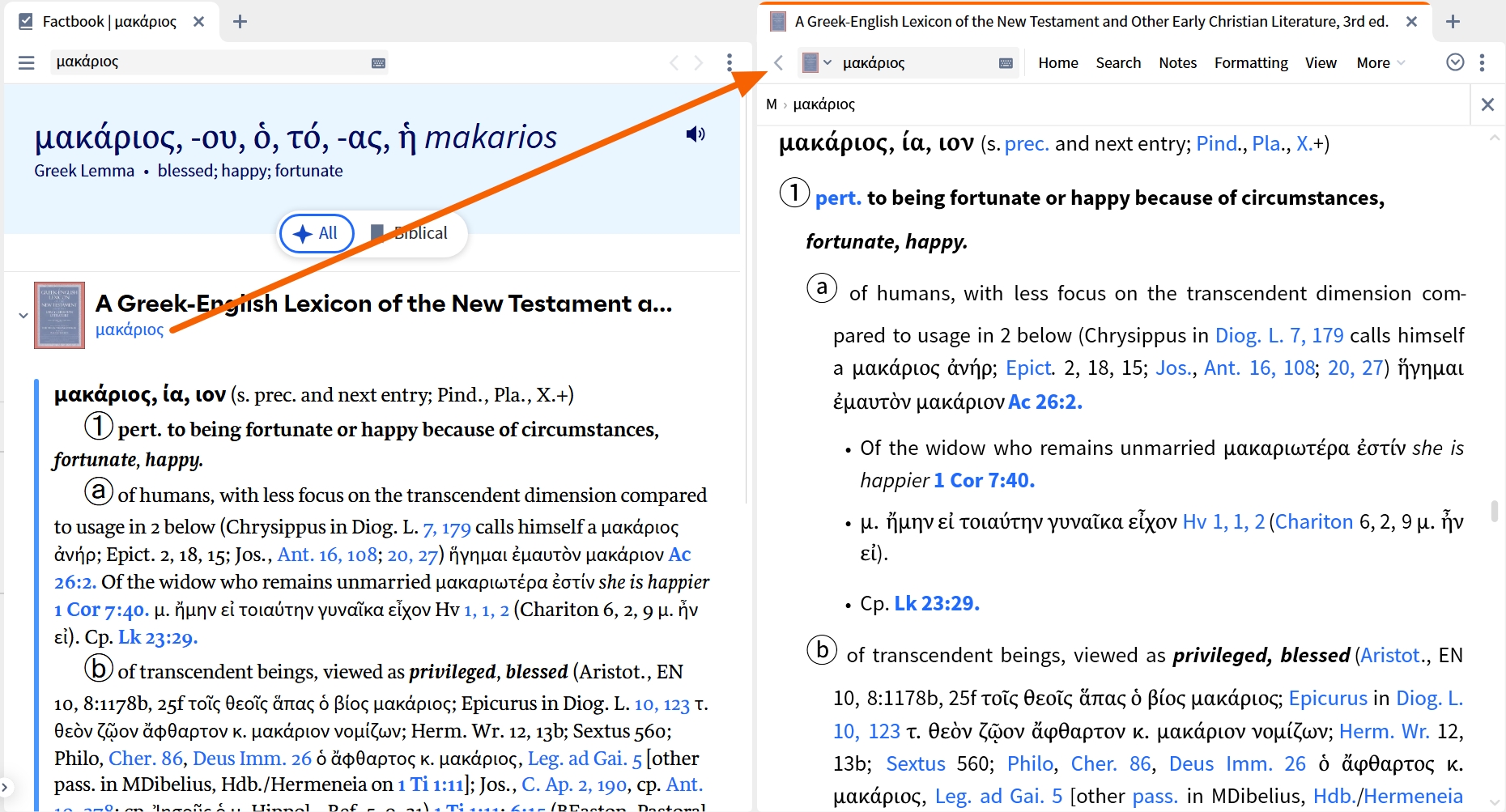Viewport: 1506px width, 812px height.
Task: Open the Factbook hamburger menu
Action: point(27,62)
